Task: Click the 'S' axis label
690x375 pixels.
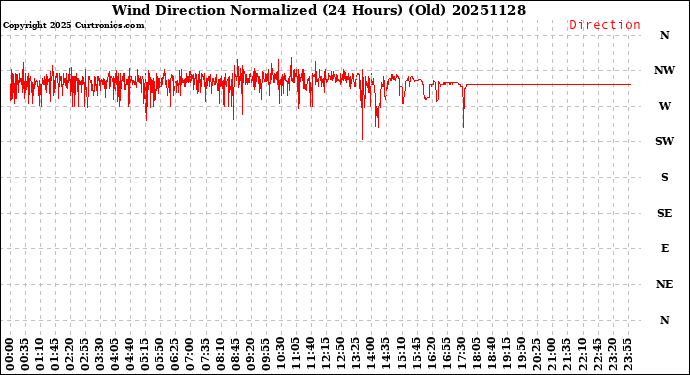Action: click(664, 177)
